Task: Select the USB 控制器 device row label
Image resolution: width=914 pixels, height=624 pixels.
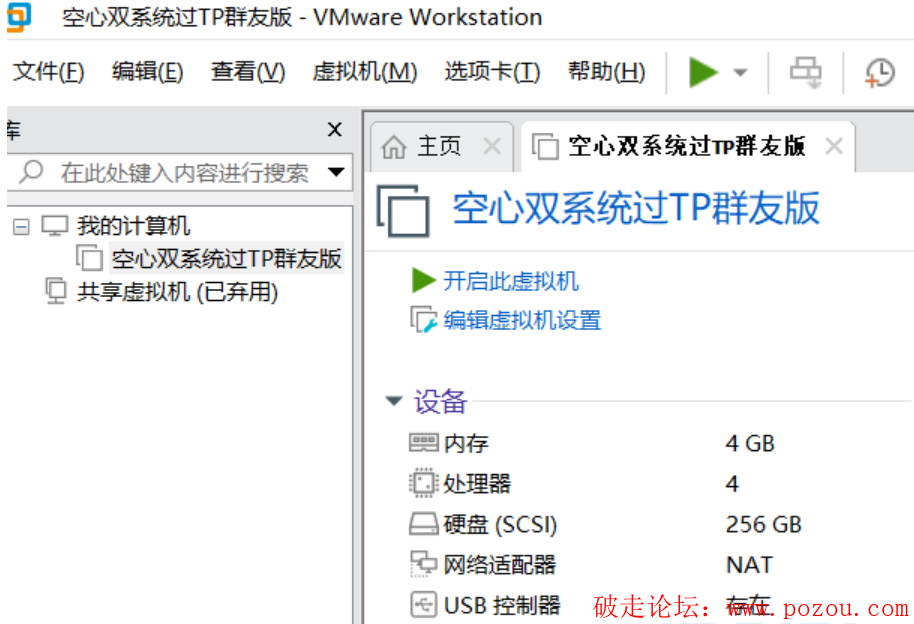Action: 502,605
